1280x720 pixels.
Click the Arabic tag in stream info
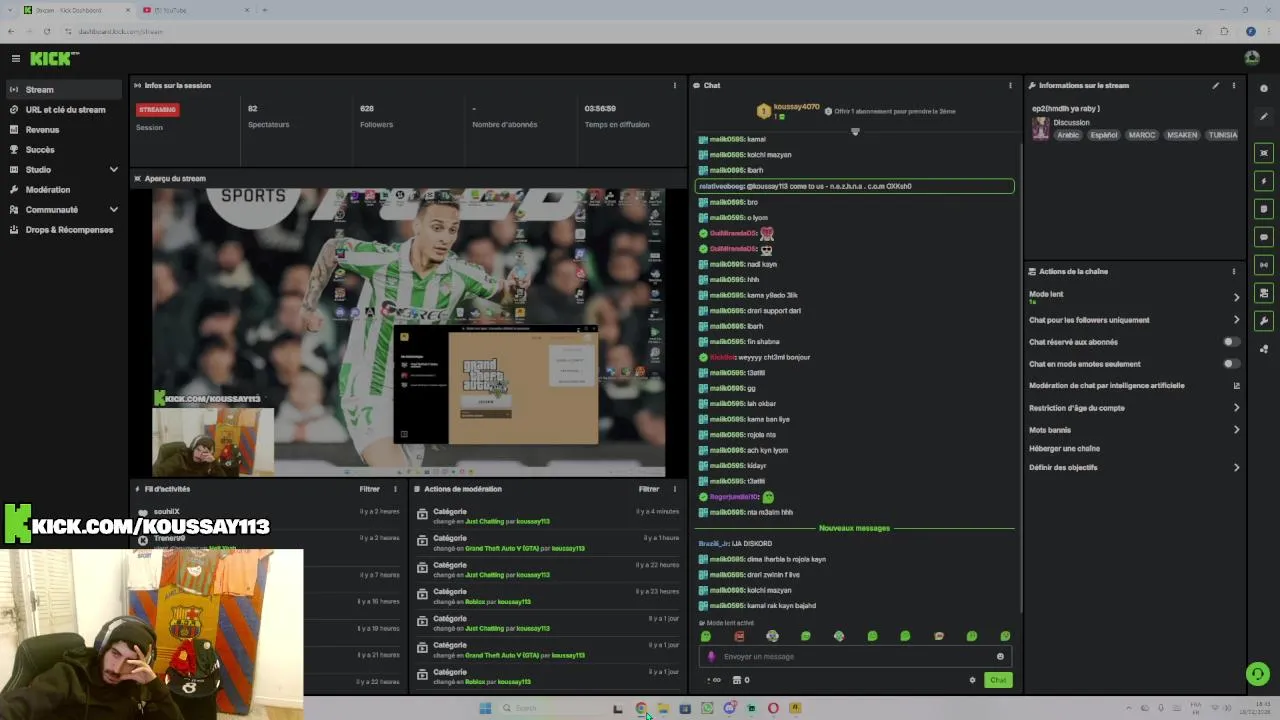point(1068,135)
